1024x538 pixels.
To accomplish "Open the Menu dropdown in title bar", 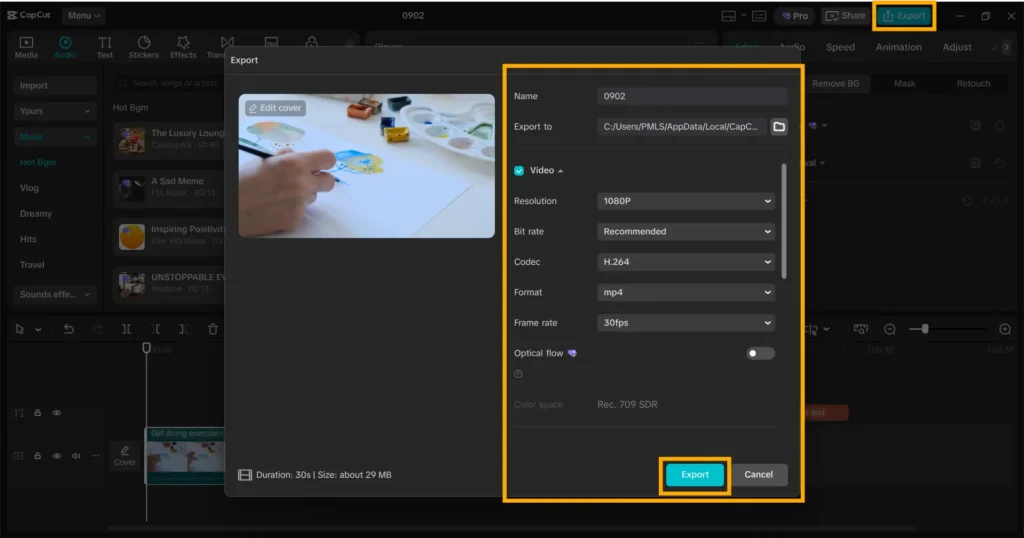I will pyautogui.click(x=84, y=15).
